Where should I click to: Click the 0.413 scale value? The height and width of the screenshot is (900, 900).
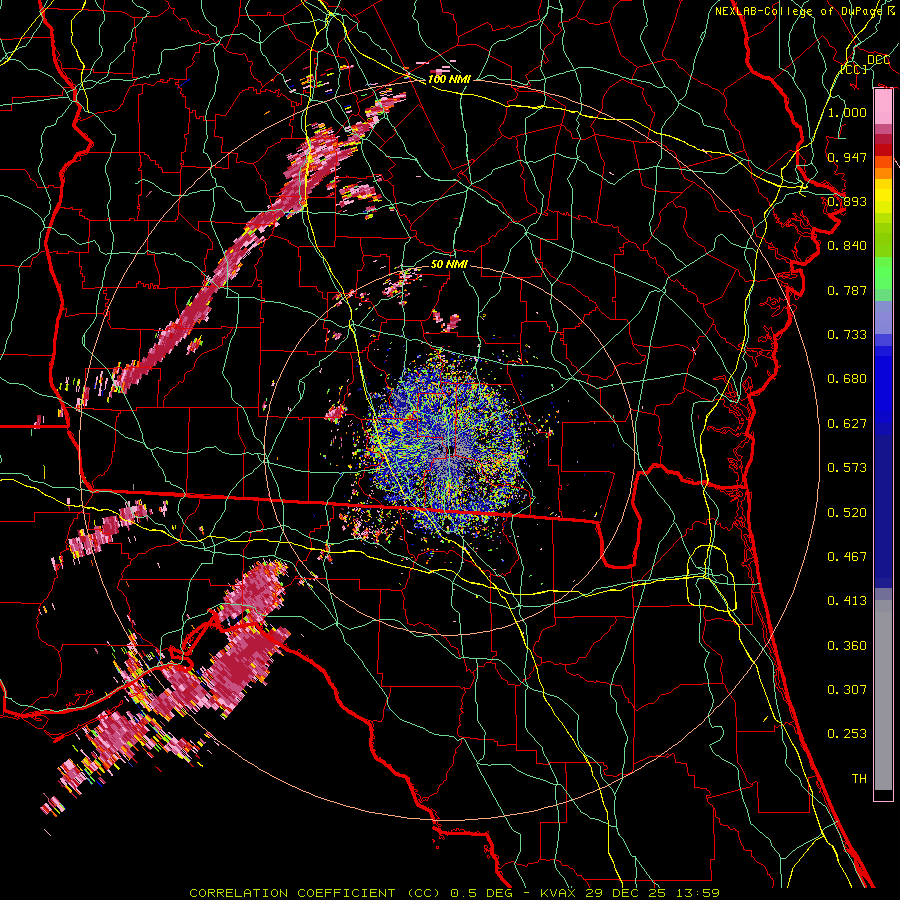847,601
